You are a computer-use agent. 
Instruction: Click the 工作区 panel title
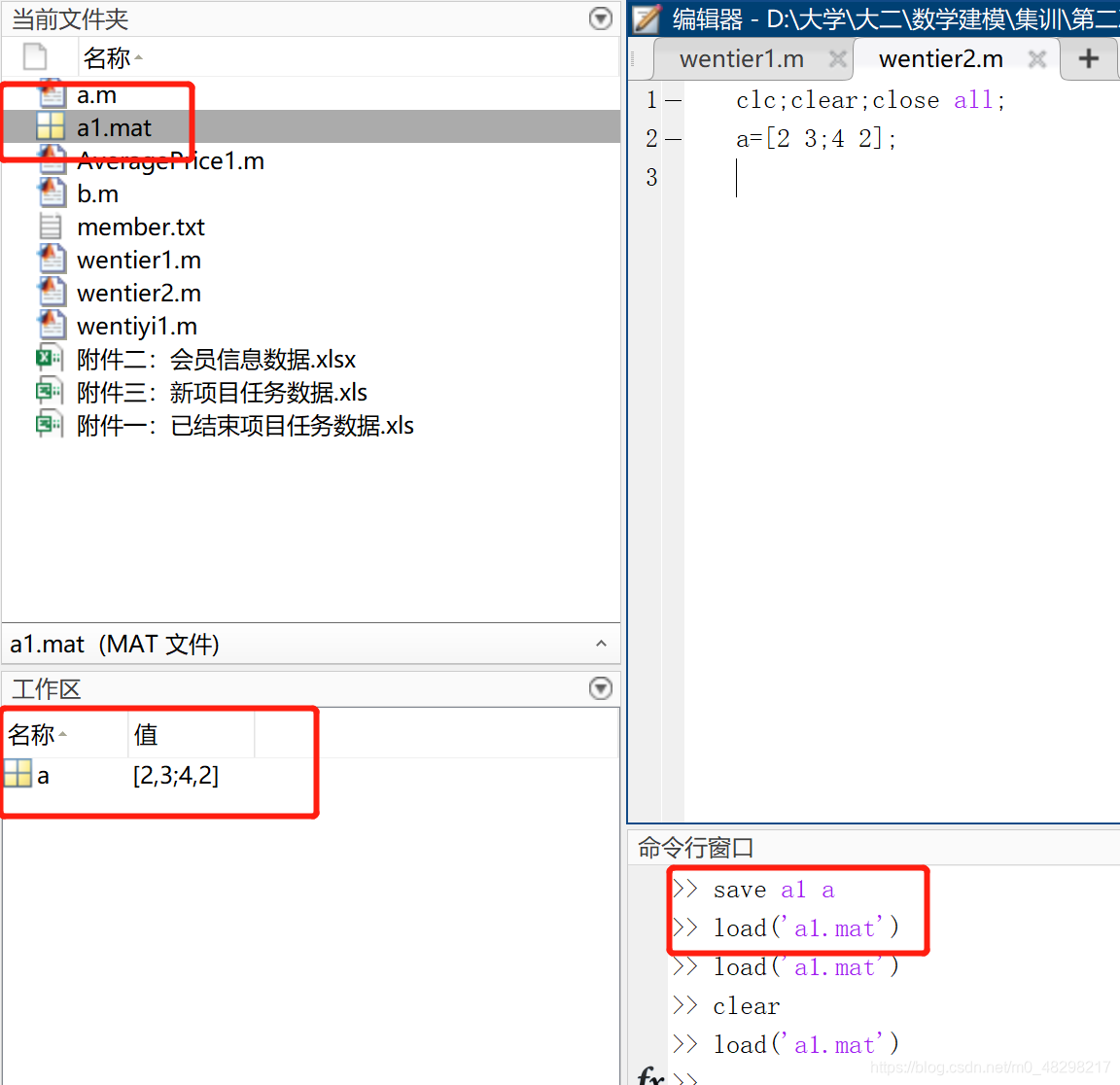47,689
